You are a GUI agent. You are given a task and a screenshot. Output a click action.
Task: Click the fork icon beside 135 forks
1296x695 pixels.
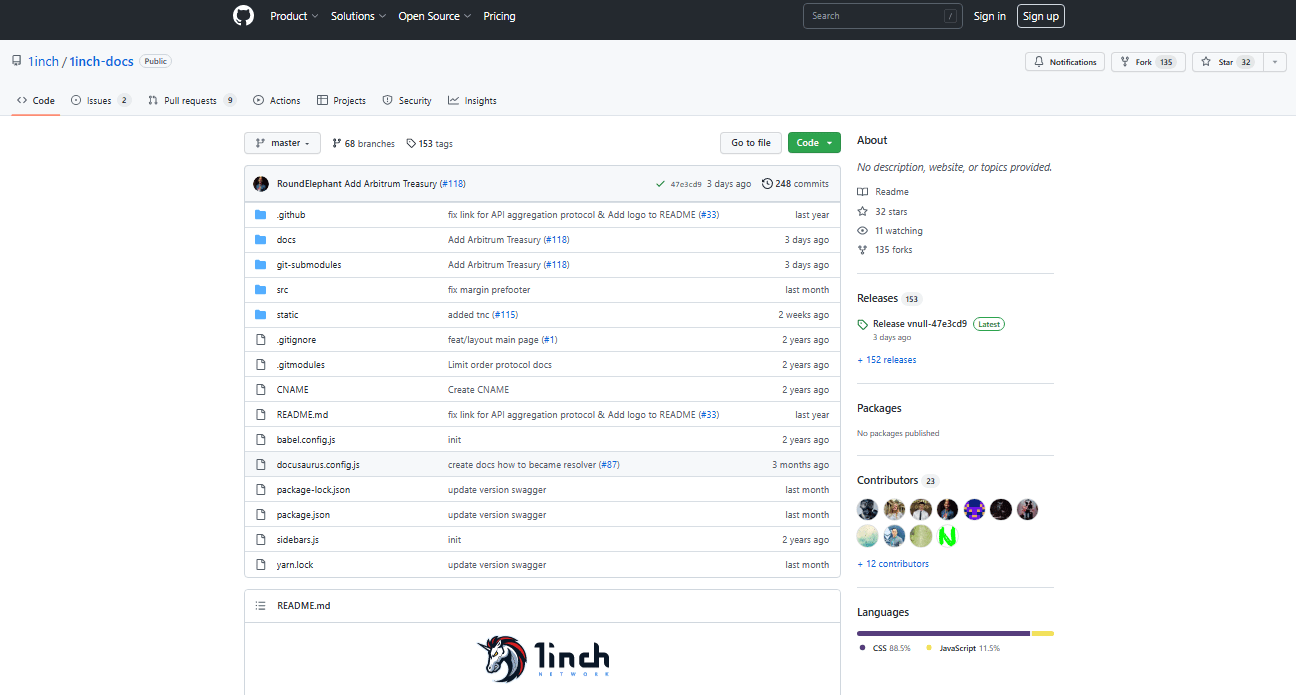[x=863, y=250]
